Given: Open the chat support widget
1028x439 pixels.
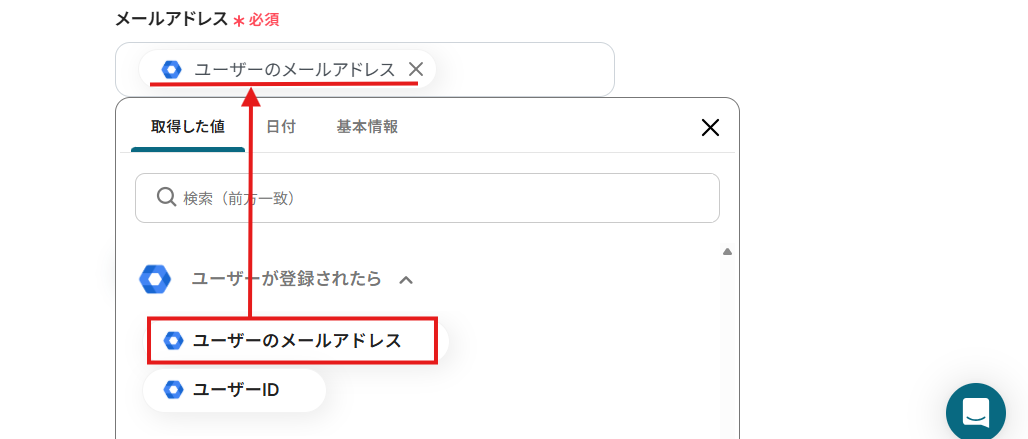Looking at the screenshot, I should pos(975,412).
